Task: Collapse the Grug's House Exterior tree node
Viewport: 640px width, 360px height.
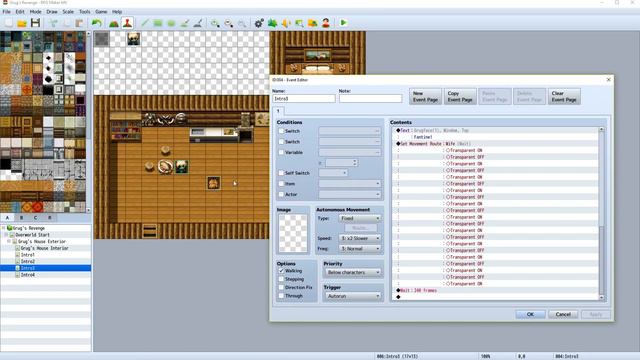Action: pos(9,242)
